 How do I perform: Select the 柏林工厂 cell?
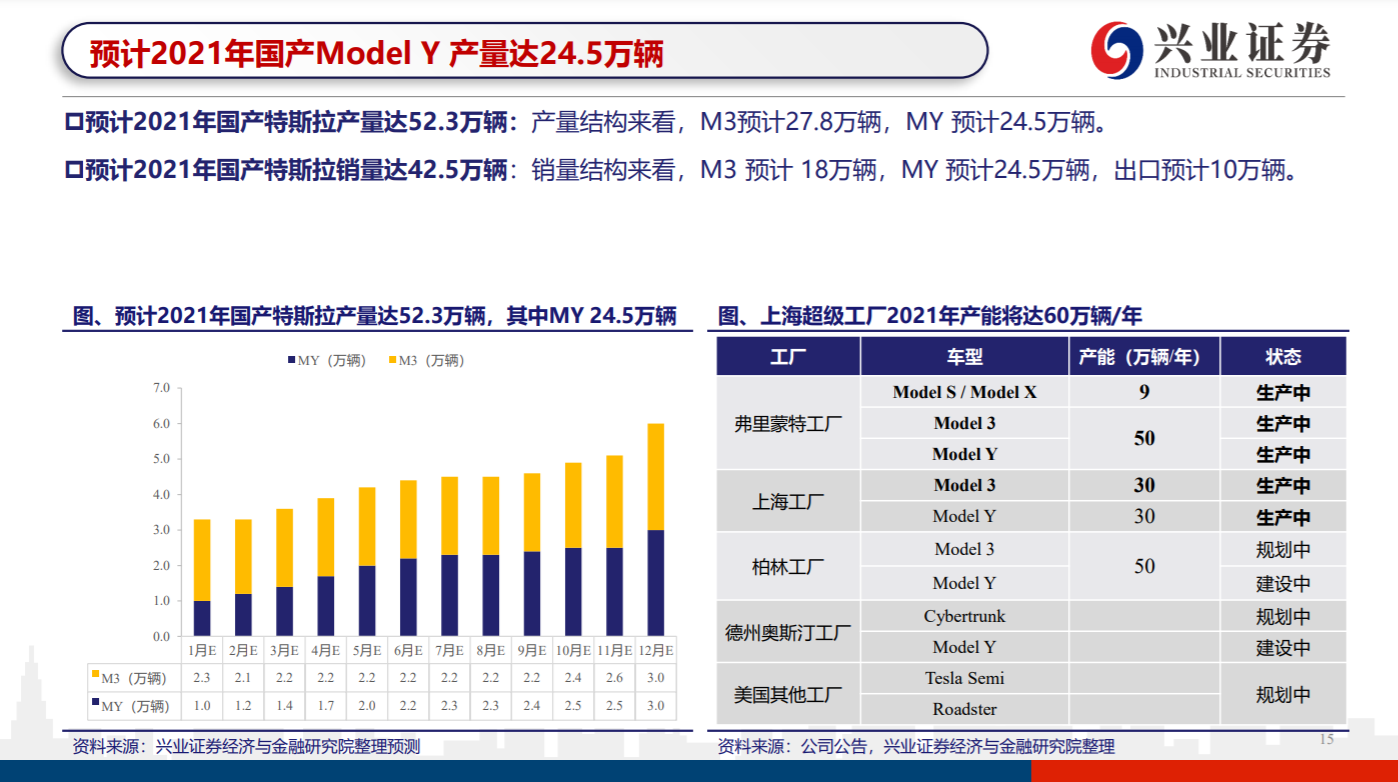point(789,566)
